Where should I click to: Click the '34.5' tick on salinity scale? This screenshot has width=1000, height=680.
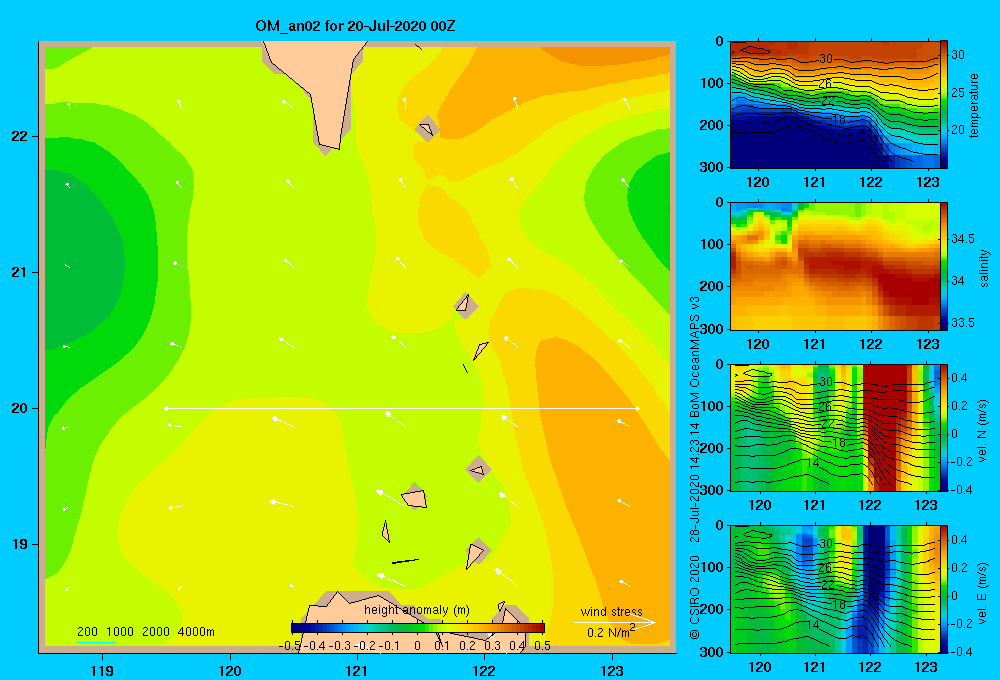click(962, 239)
